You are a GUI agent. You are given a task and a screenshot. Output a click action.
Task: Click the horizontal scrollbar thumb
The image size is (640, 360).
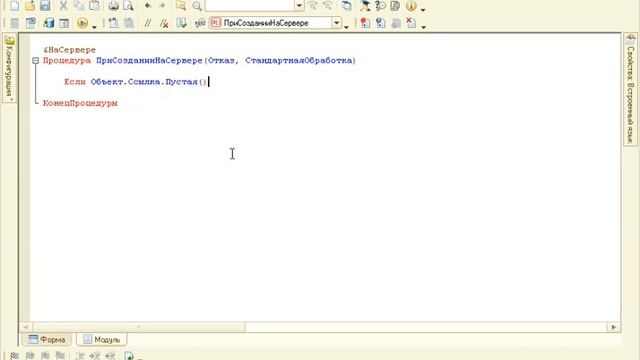pyautogui.click(x=139, y=327)
